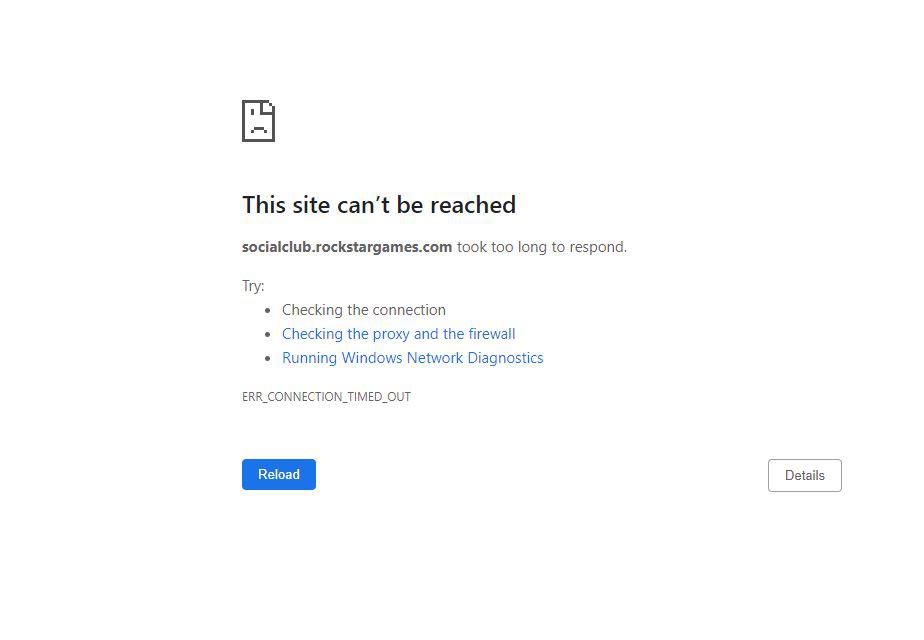The height and width of the screenshot is (640, 924).
Task: Click the 'Try:' label
Action: point(253,286)
